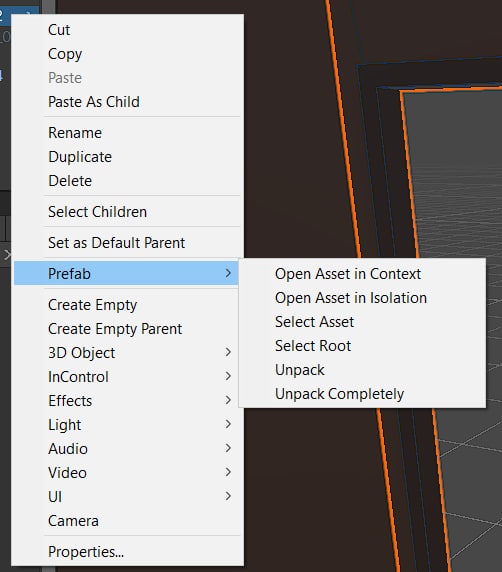Screen dimensions: 502x572
Task: Choose Open Asset in Context
Action: pyautogui.click(x=362, y=274)
